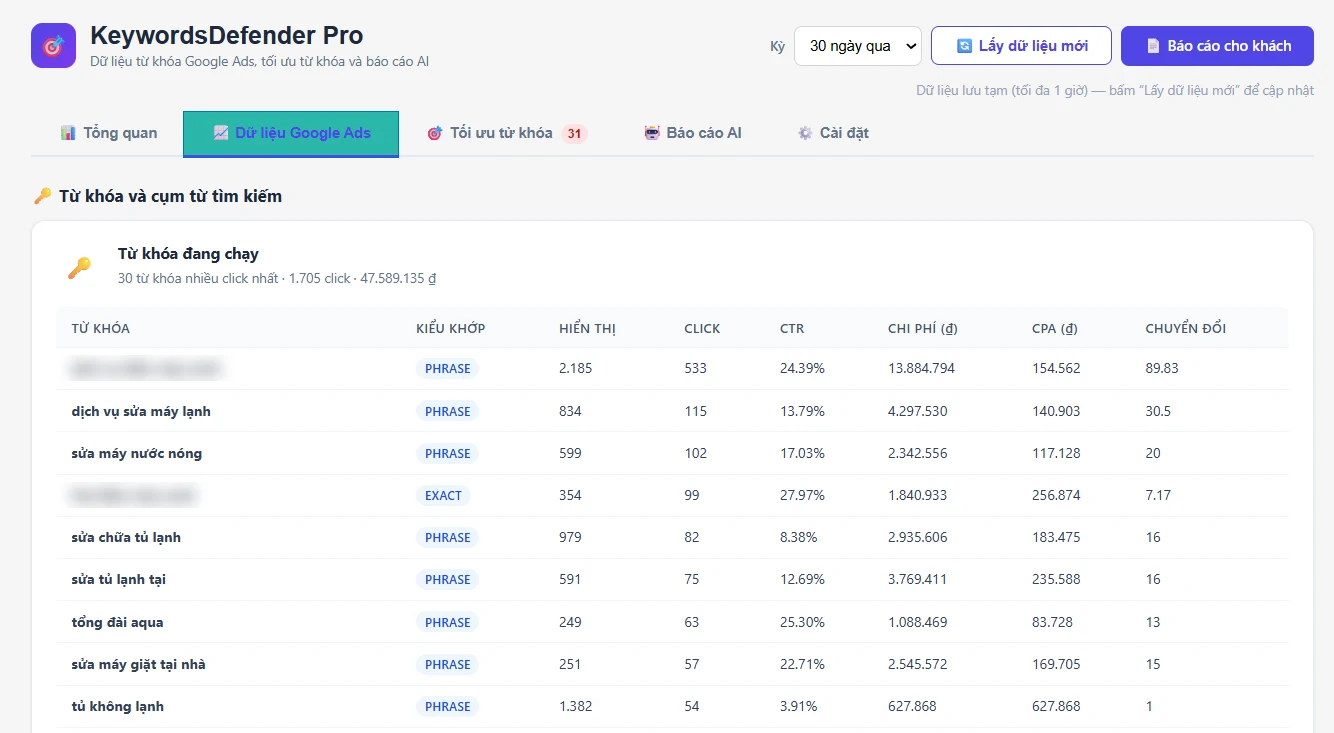Click the conversion value 89.83
Viewport: 1334px width, 733px height.
[x=1162, y=368]
